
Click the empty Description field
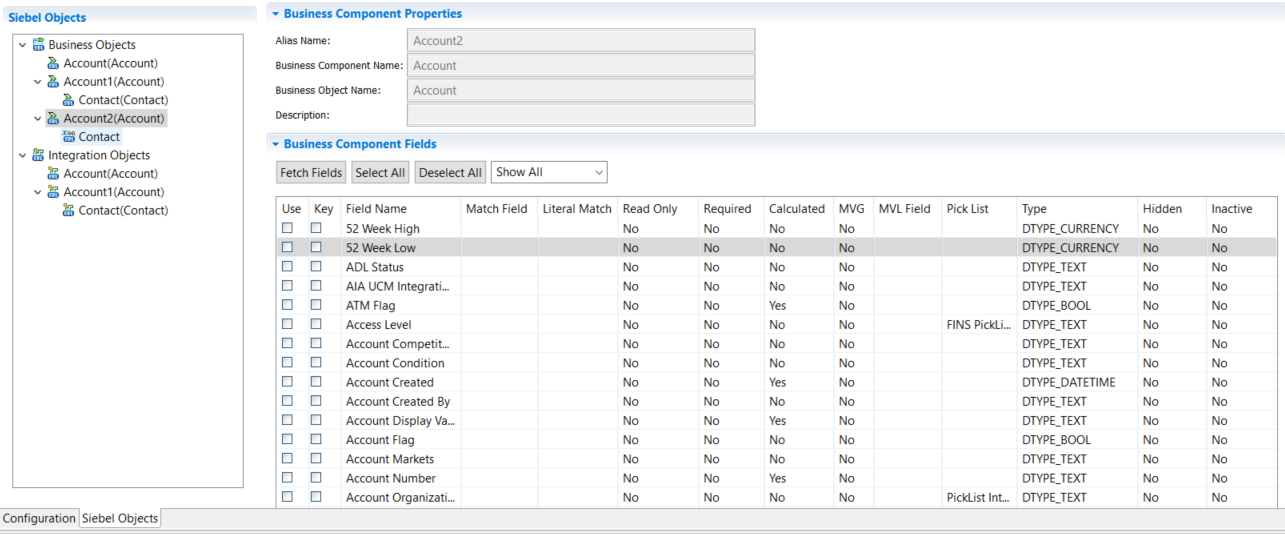pyautogui.click(x=581, y=115)
